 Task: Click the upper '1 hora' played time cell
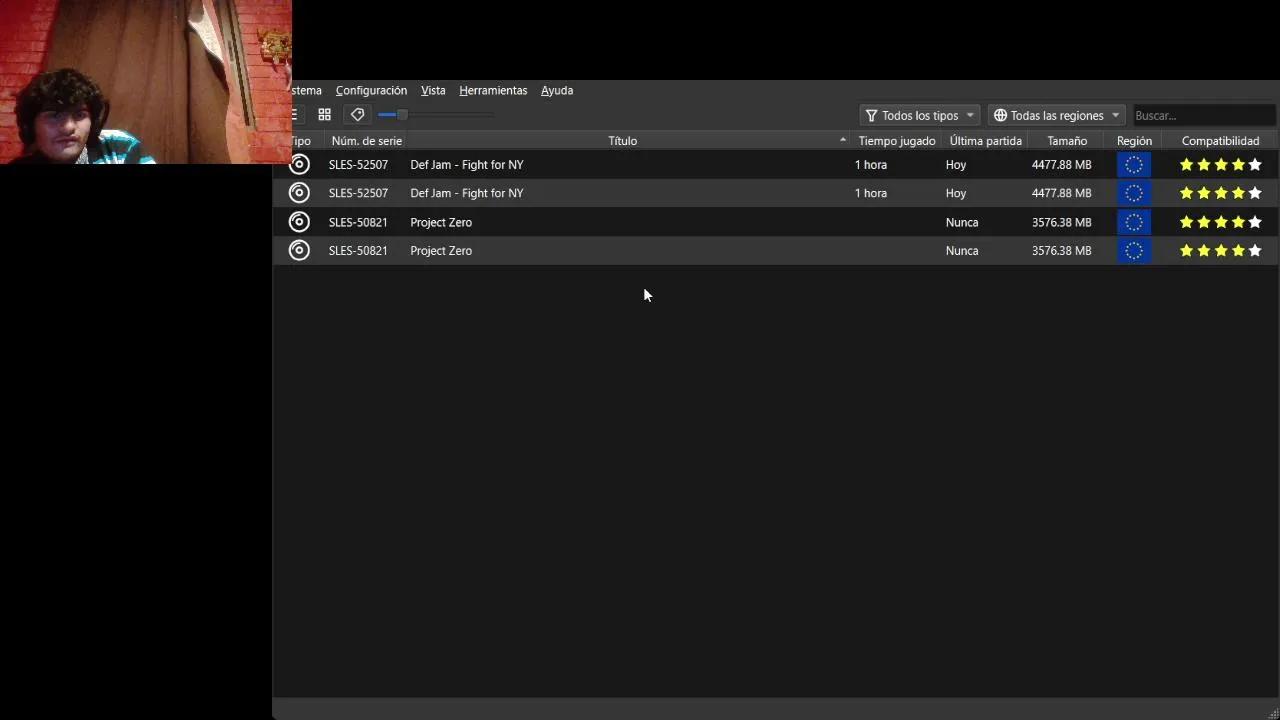870,165
